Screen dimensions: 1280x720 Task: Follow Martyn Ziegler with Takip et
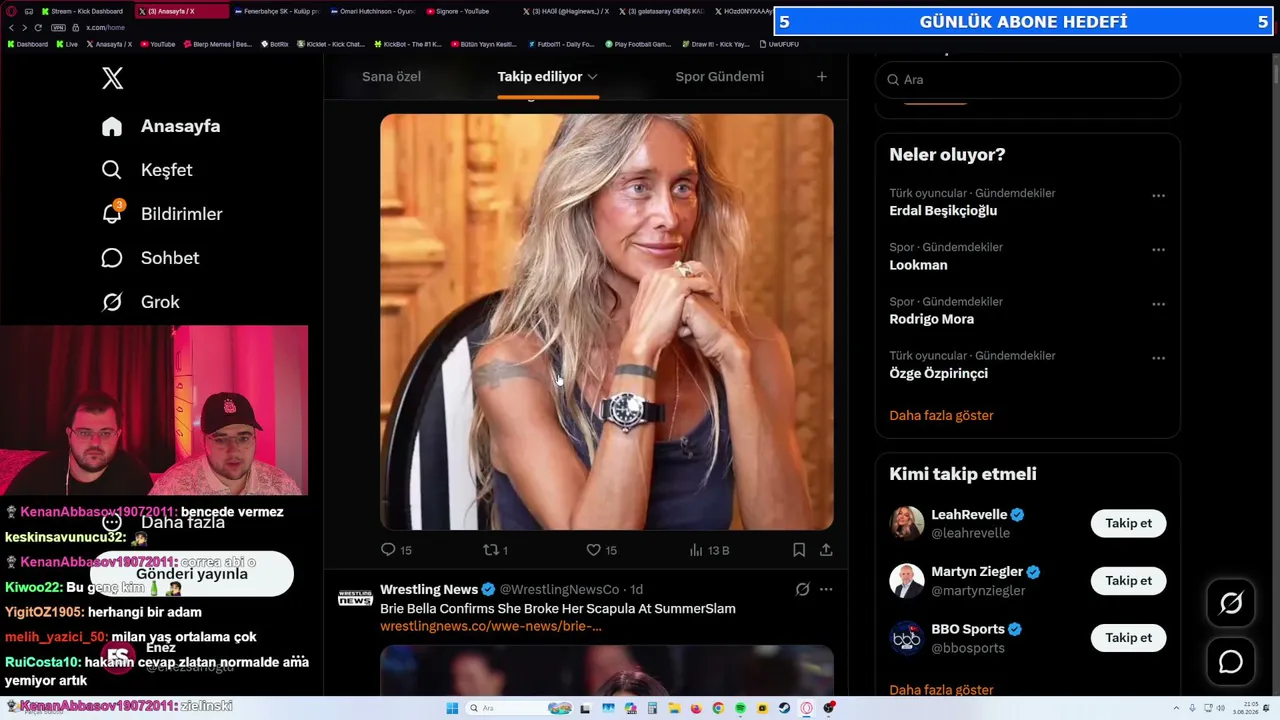pyautogui.click(x=1128, y=580)
